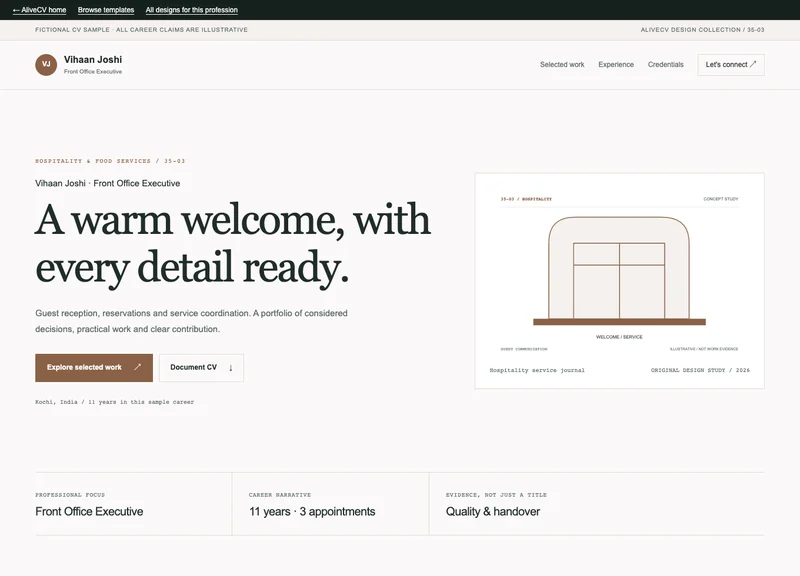Jump to Experience section

616,65
